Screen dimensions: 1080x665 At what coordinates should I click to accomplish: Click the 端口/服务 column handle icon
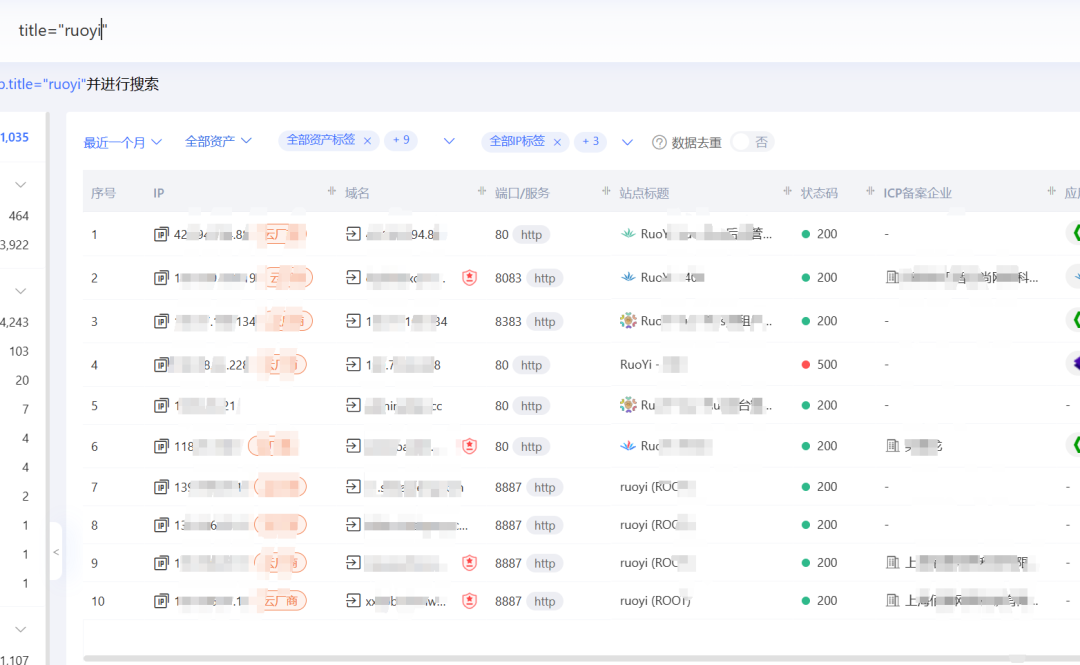606,191
